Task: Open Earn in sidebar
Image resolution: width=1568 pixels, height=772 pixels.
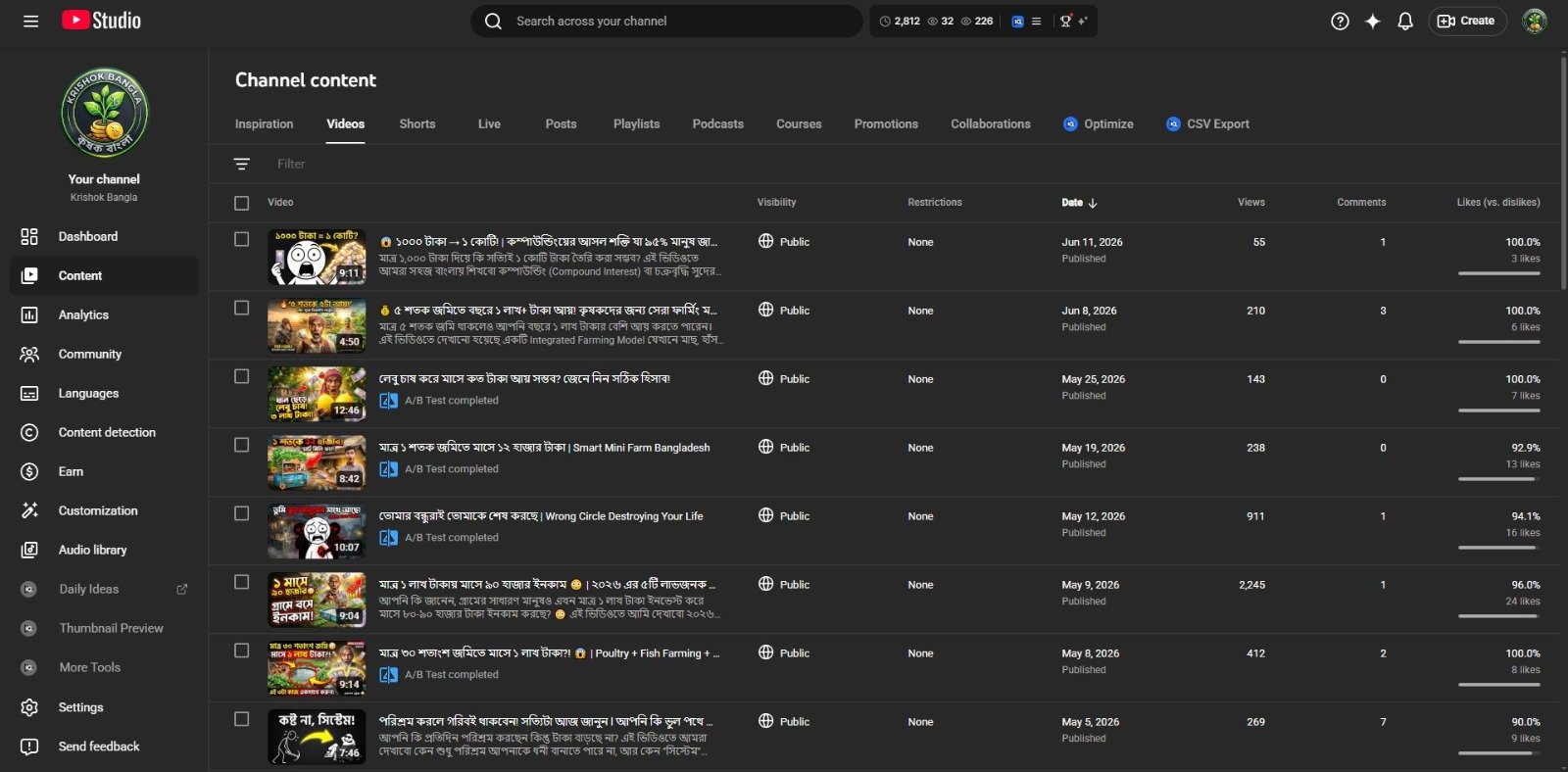Action: point(104,471)
